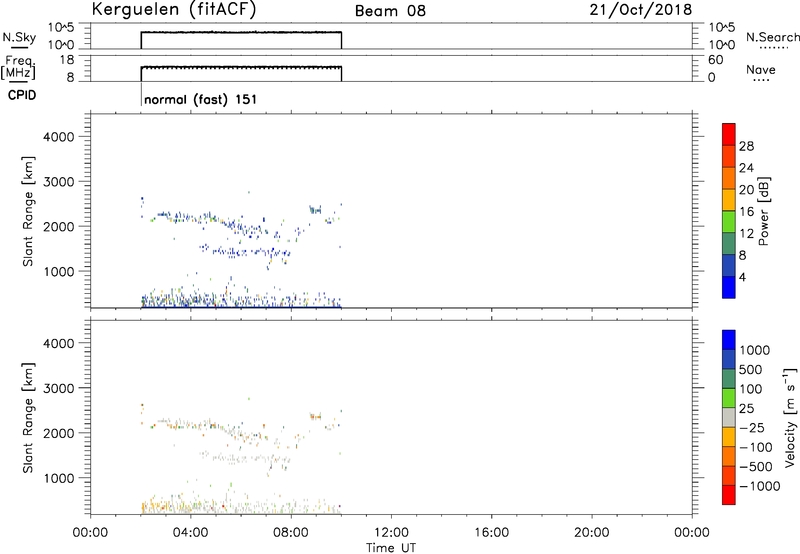Pick the yellow 16–20 dB power colorbar segment
The image size is (800, 554).
[729, 199]
